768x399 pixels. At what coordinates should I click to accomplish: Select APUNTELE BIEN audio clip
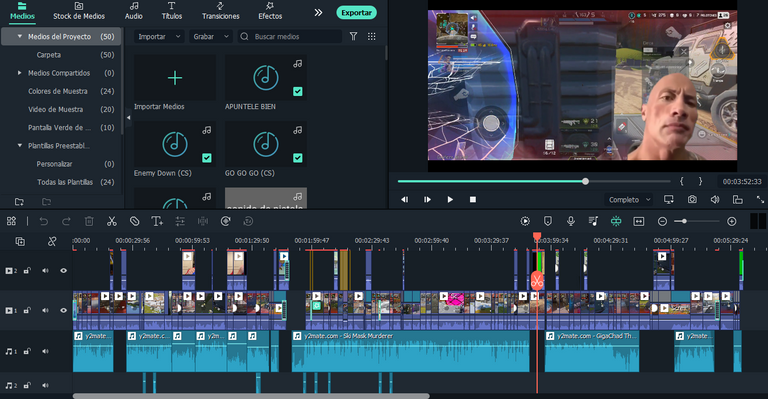pos(266,77)
